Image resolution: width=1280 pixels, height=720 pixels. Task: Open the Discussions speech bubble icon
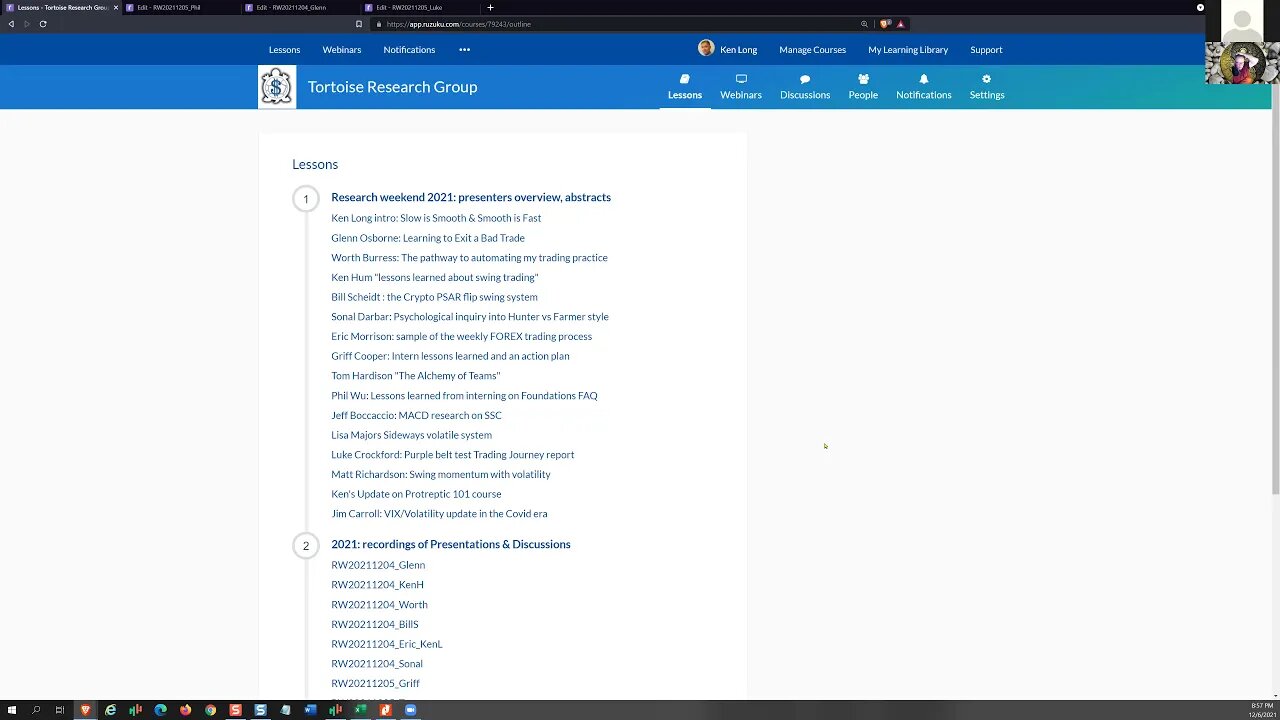tap(805, 79)
